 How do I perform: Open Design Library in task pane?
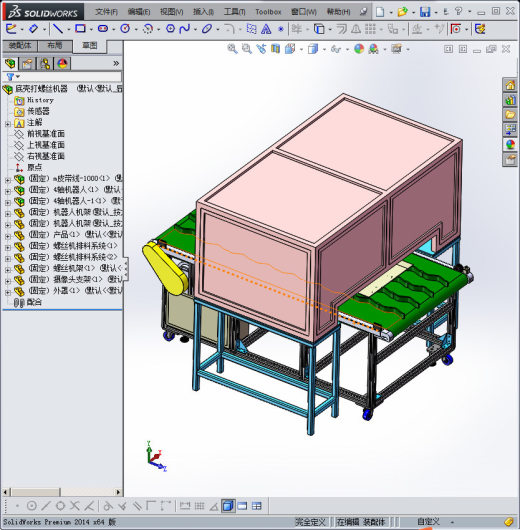tap(510, 100)
